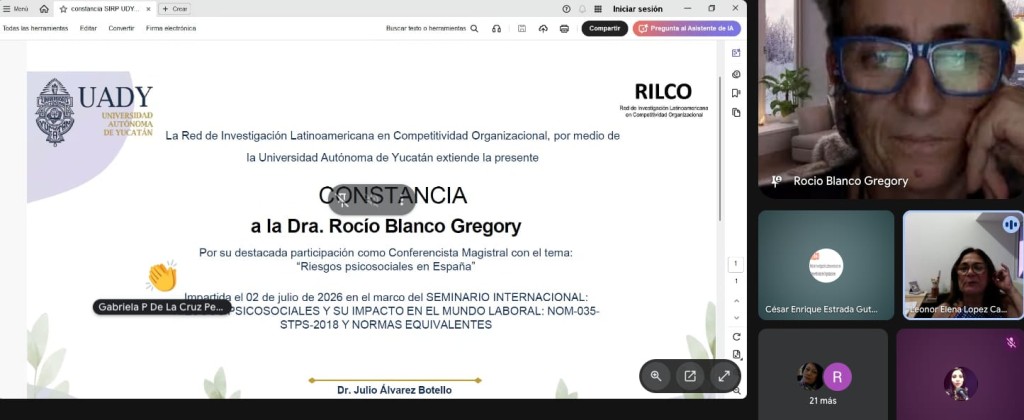Open the notifications bell icon

pos(583,9)
